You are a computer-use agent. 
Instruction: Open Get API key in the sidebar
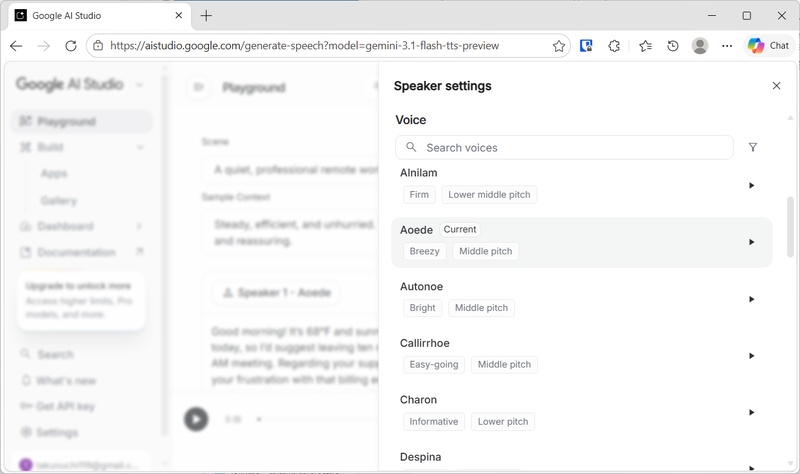(57, 406)
